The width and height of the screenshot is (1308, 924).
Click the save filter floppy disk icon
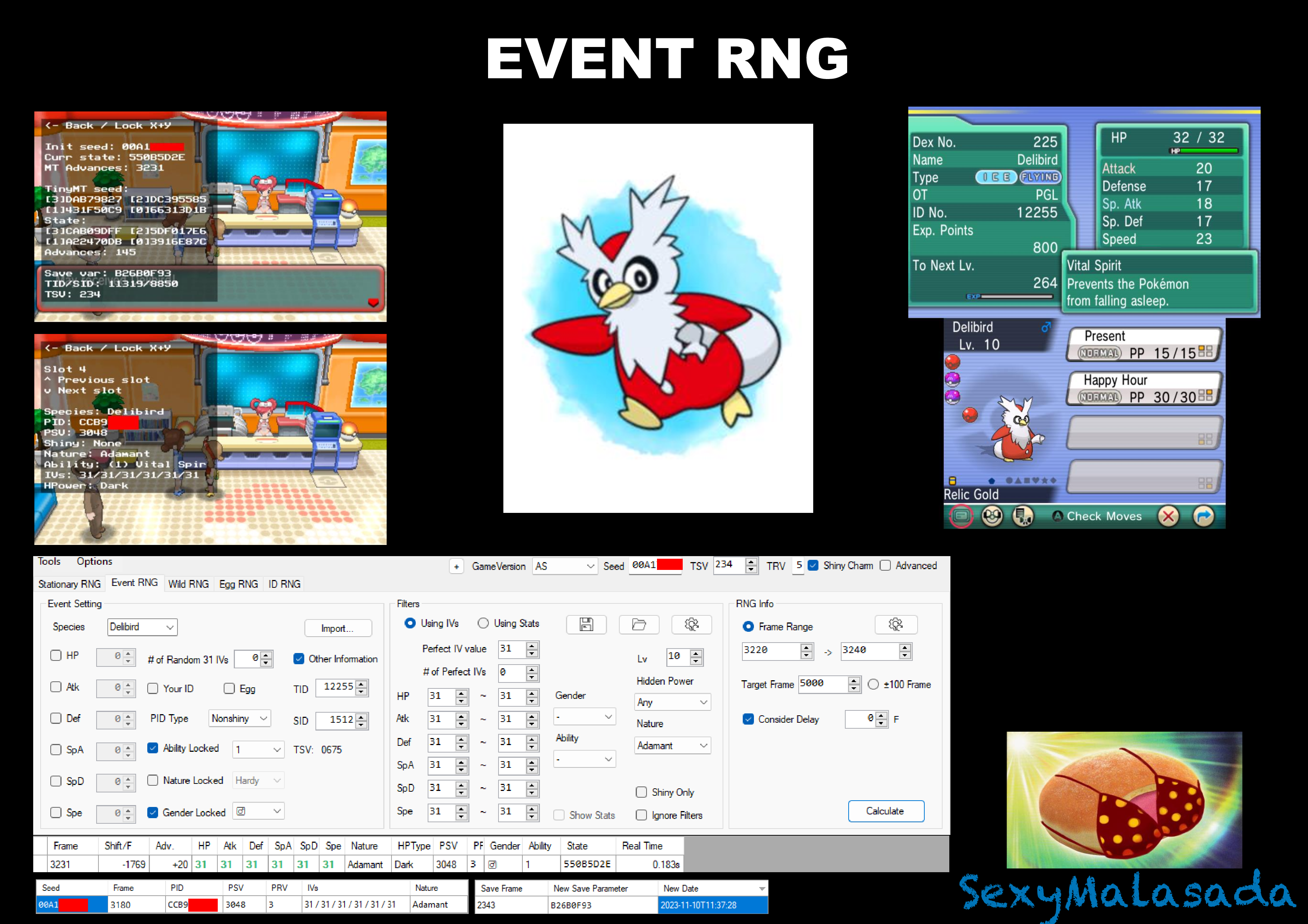coord(586,625)
